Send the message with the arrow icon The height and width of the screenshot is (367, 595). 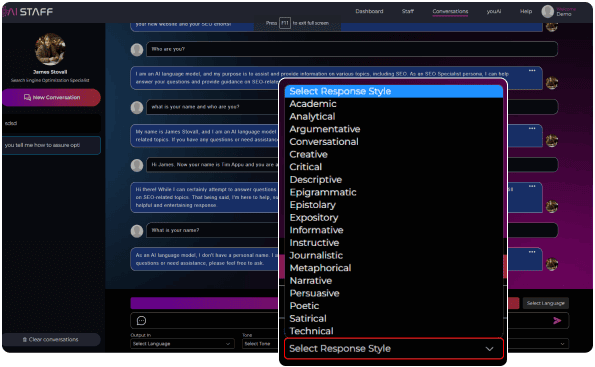pos(557,321)
